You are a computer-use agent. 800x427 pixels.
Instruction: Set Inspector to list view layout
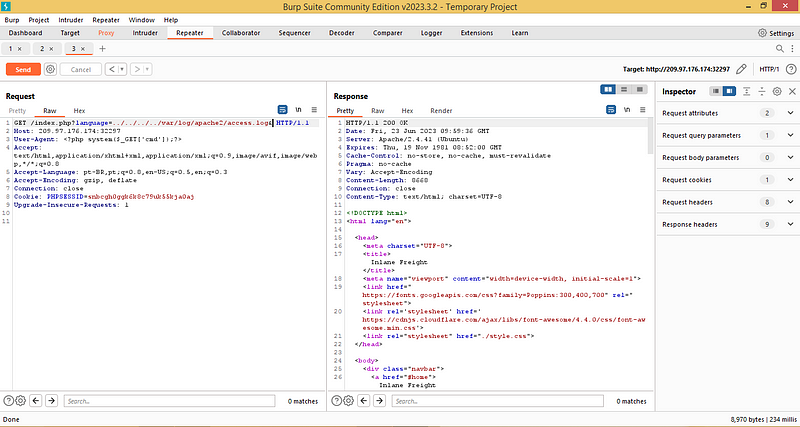[716, 91]
